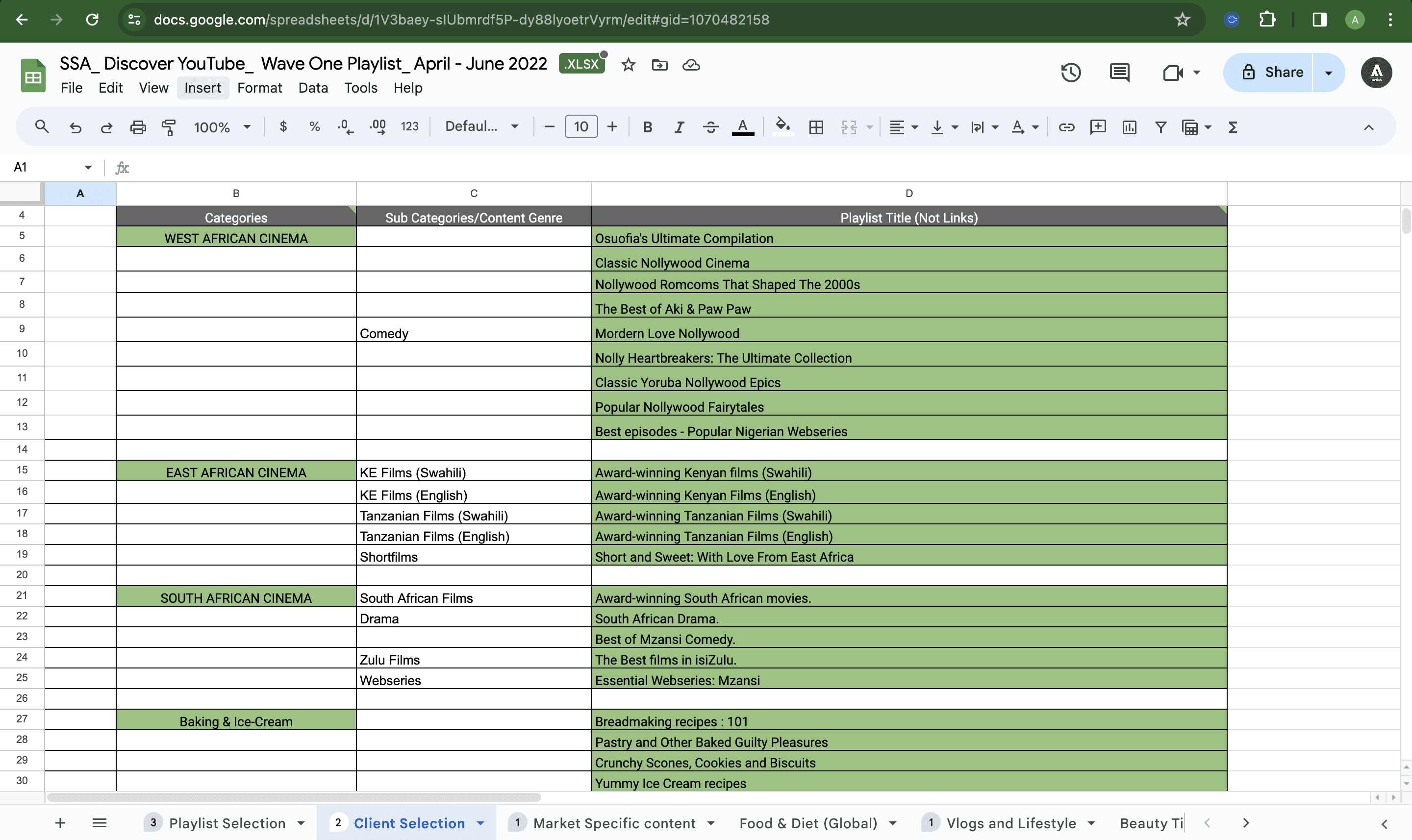Open version history clock icon
Image resolution: width=1412 pixels, height=840 pixels.
[x=1070, y=73]
